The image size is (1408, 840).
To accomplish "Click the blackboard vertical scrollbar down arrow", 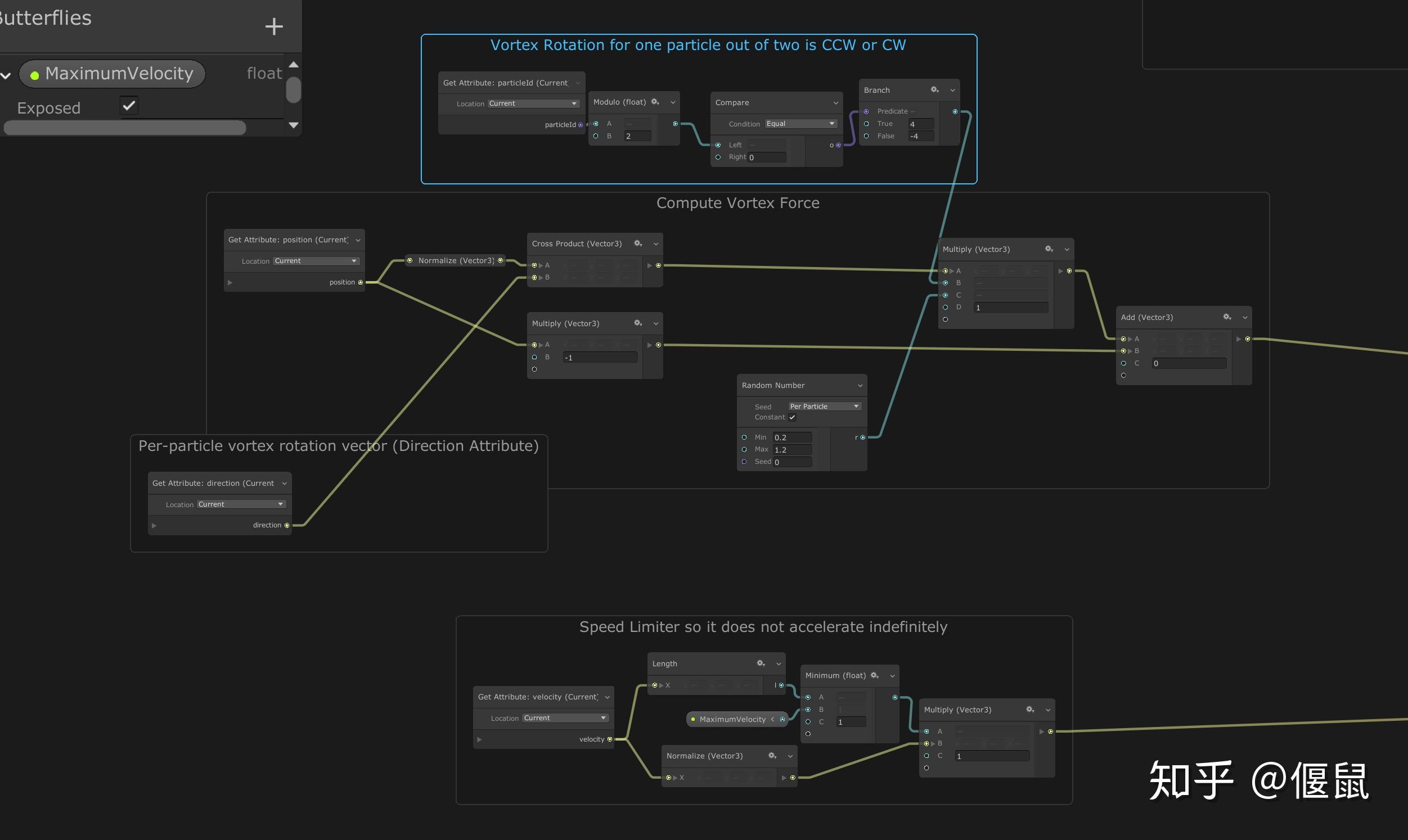I will pos(293,125).
